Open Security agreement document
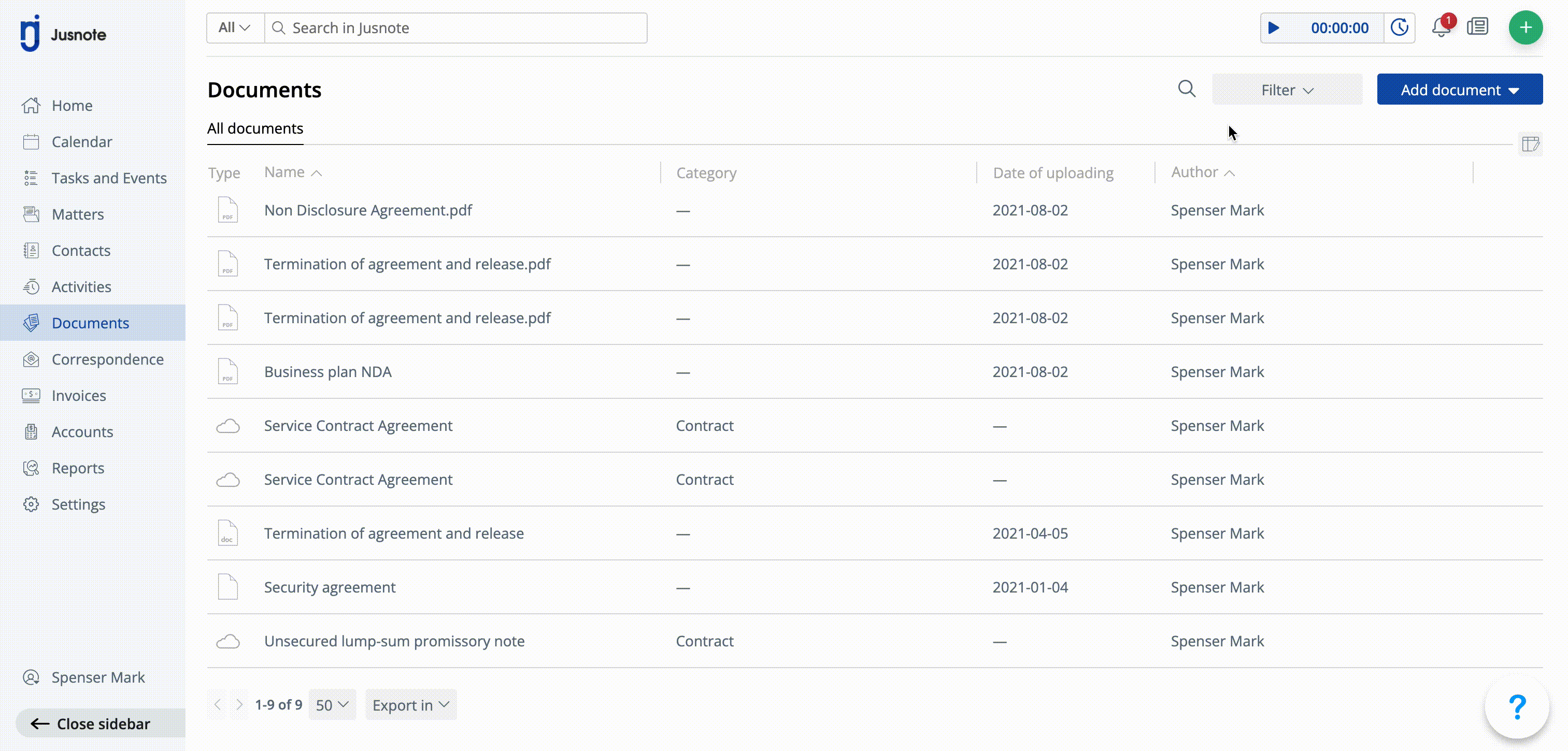 point(330,587)
